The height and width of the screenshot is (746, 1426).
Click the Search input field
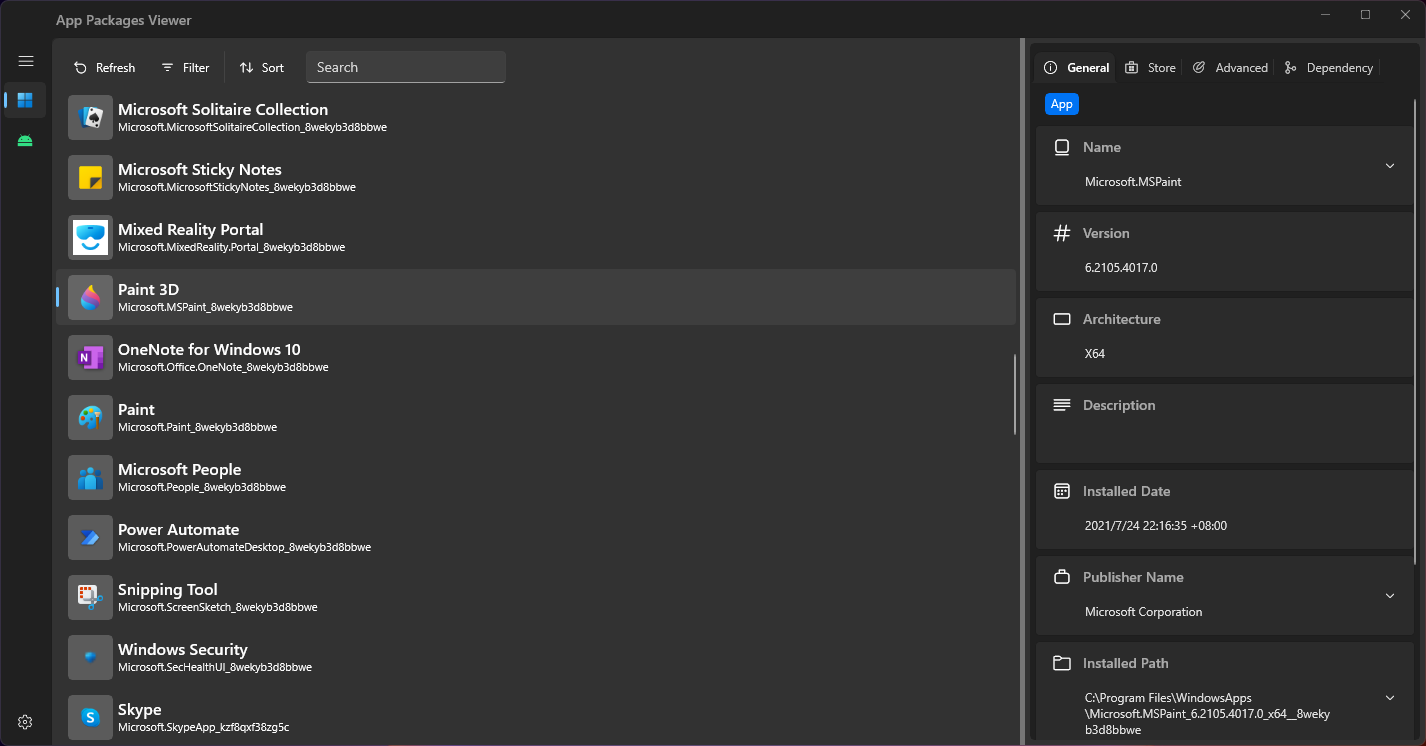[x=405, y=68]
